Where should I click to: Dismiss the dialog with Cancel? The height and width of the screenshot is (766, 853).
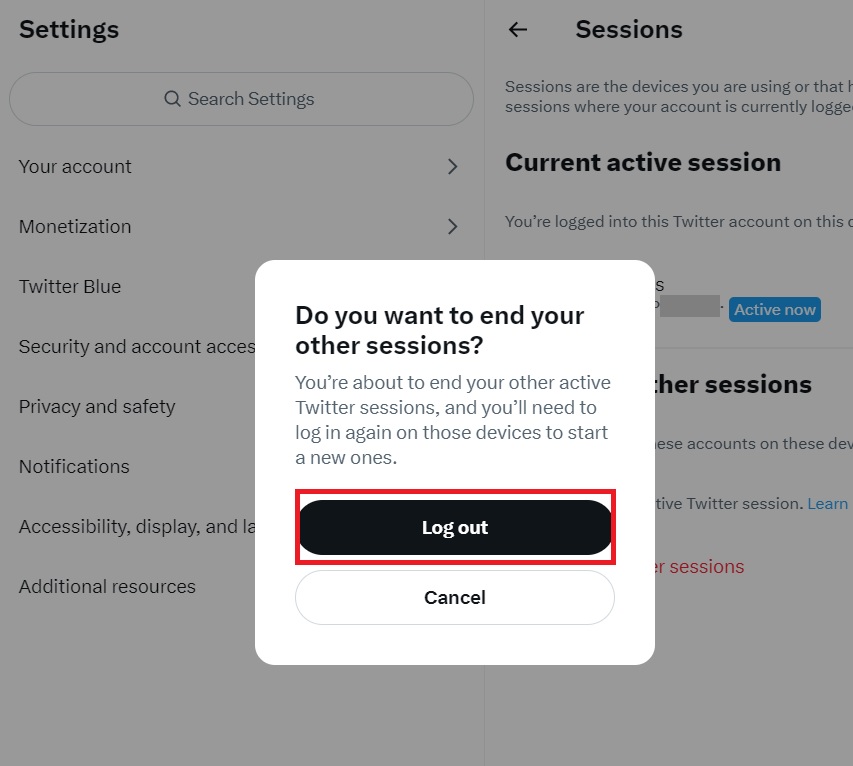(x=455, y=597)
